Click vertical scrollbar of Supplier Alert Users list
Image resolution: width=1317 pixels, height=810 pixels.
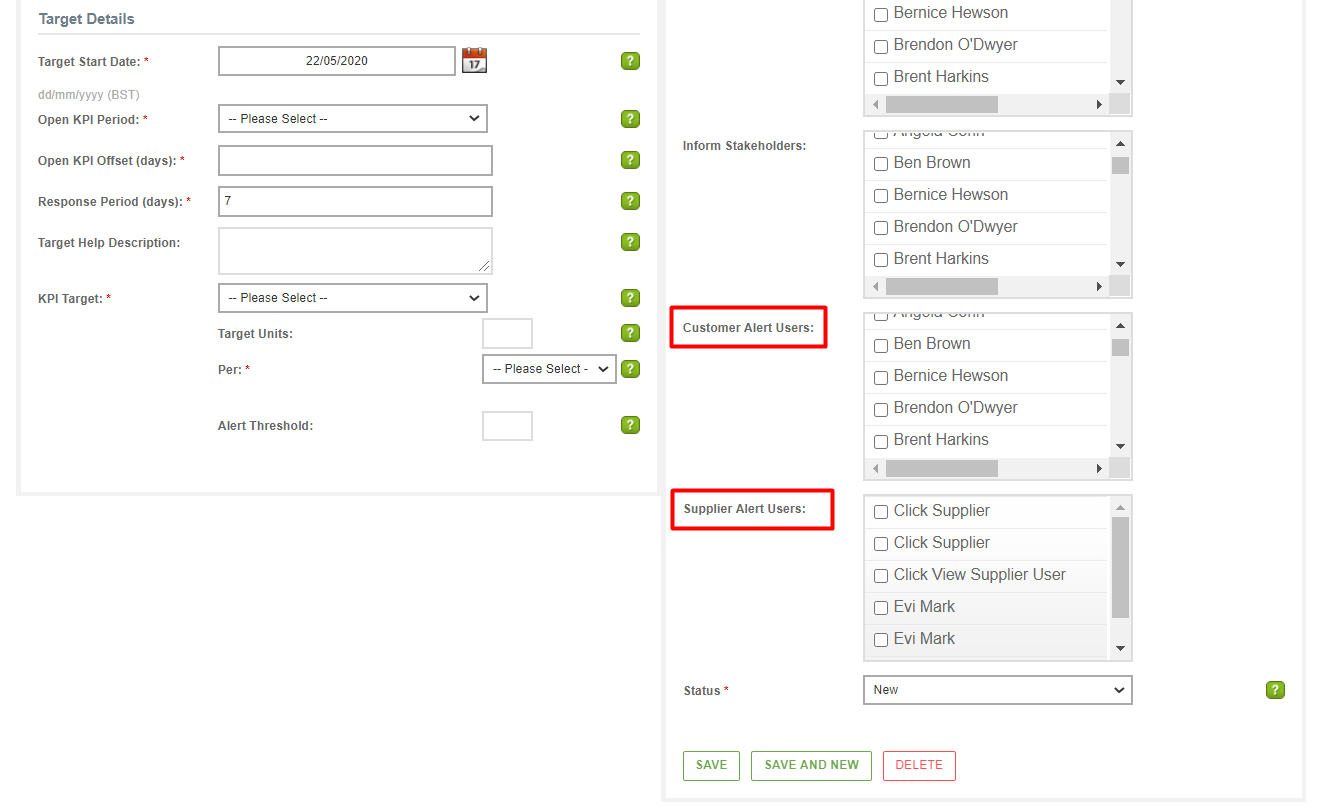click(1120, 567)
